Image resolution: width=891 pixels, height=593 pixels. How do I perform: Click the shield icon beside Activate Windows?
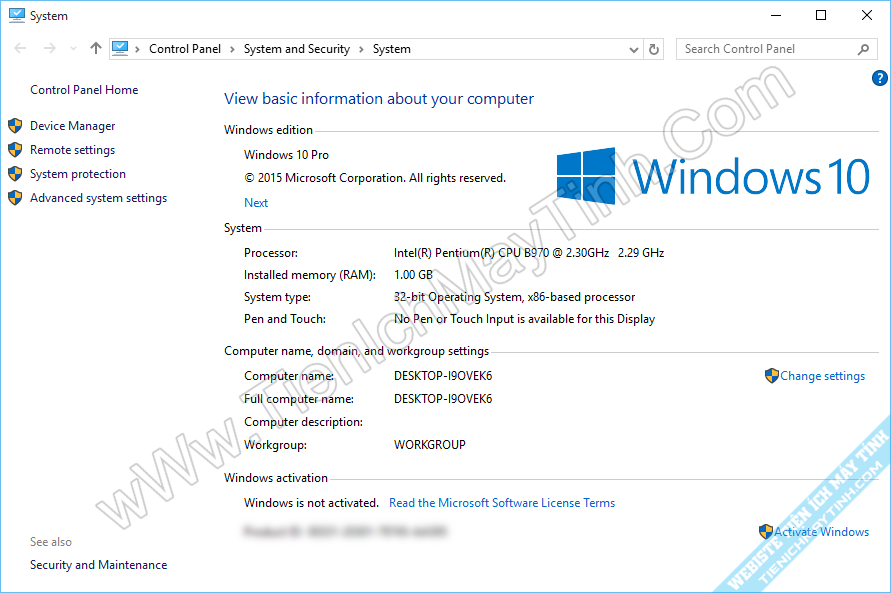tap(766, 532)
